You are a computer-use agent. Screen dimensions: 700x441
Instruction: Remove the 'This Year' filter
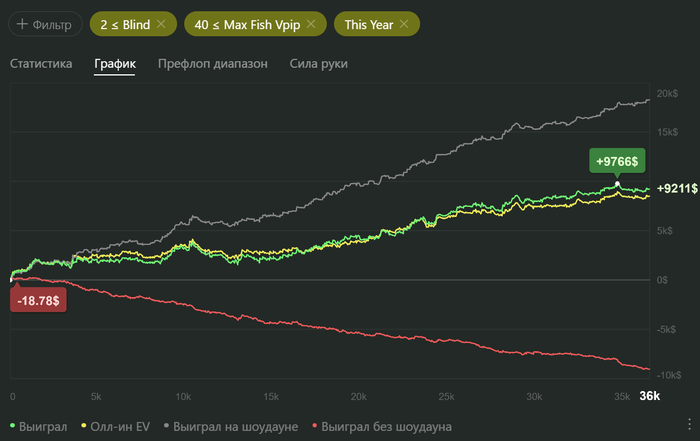(403, 23)
